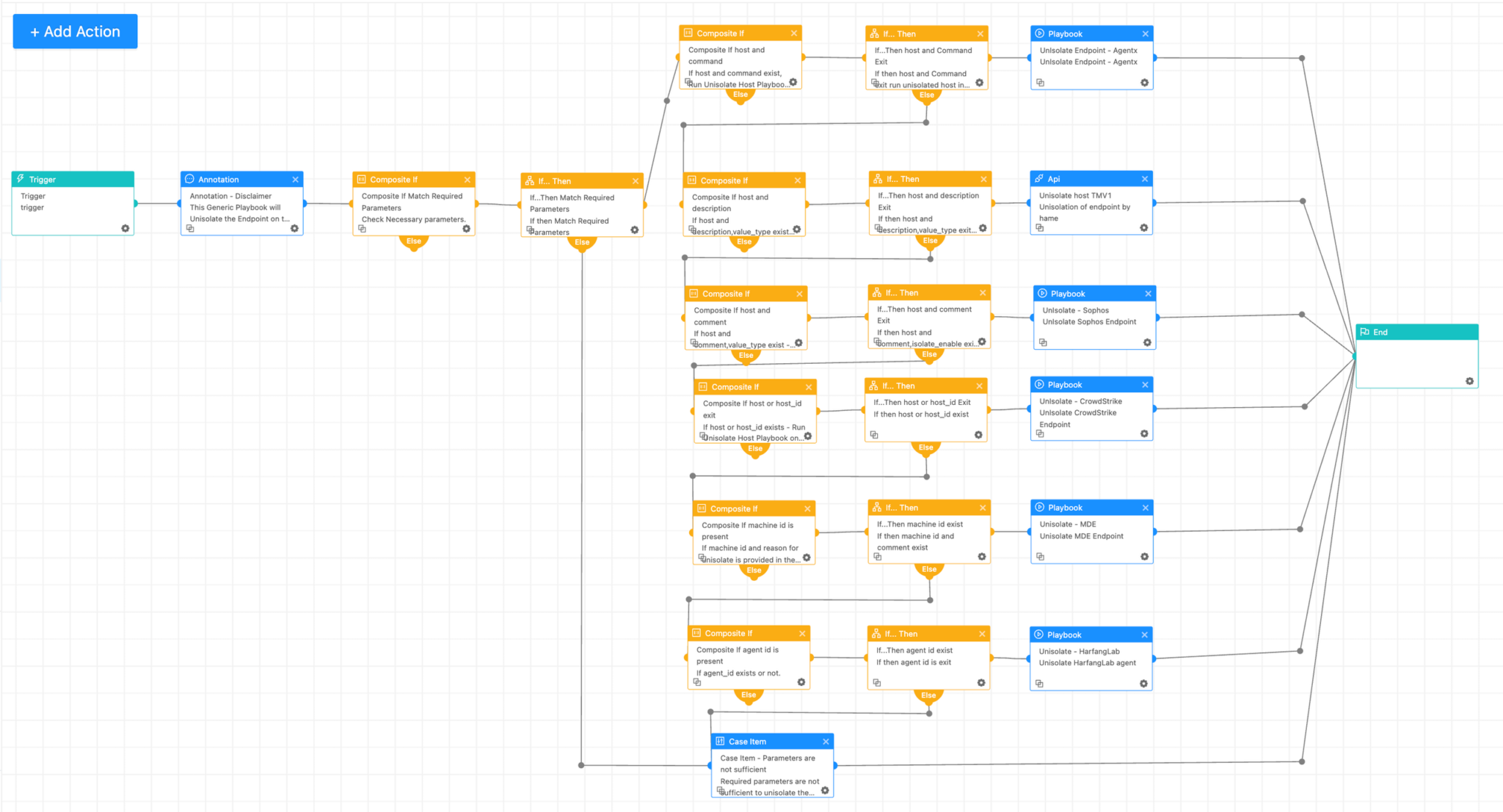
Task: Click the Trigger node output connector dot
Action: 136,203
